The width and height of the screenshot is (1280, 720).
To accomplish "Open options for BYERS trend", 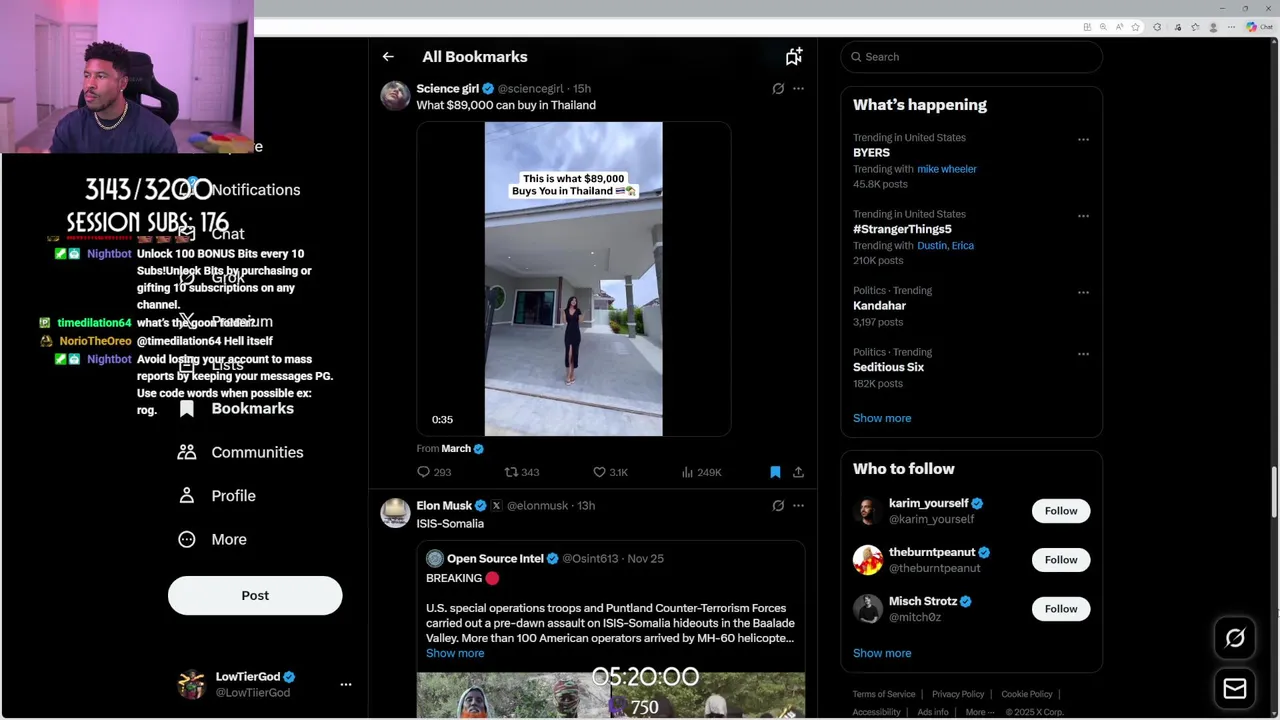I will [1083, 140].
